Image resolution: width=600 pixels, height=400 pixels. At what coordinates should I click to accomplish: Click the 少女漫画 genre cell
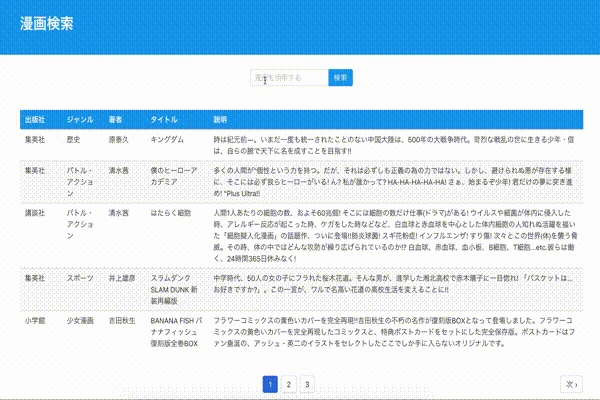(x=80, y=320)
